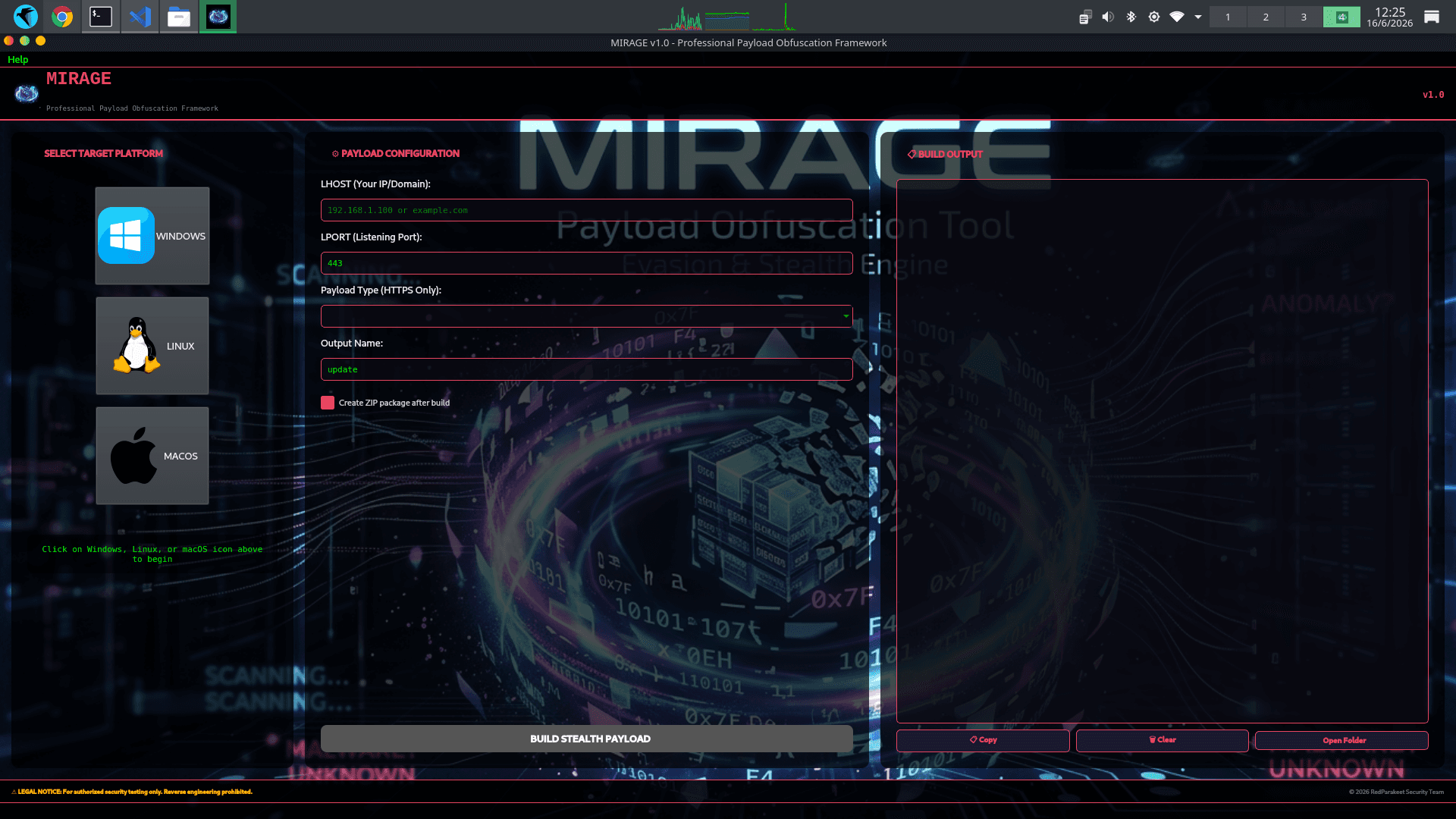The image size is (1456, 819).
Task: Click the 'LHOST (Your IP/Domain):' label
Action: coord(375,184)
